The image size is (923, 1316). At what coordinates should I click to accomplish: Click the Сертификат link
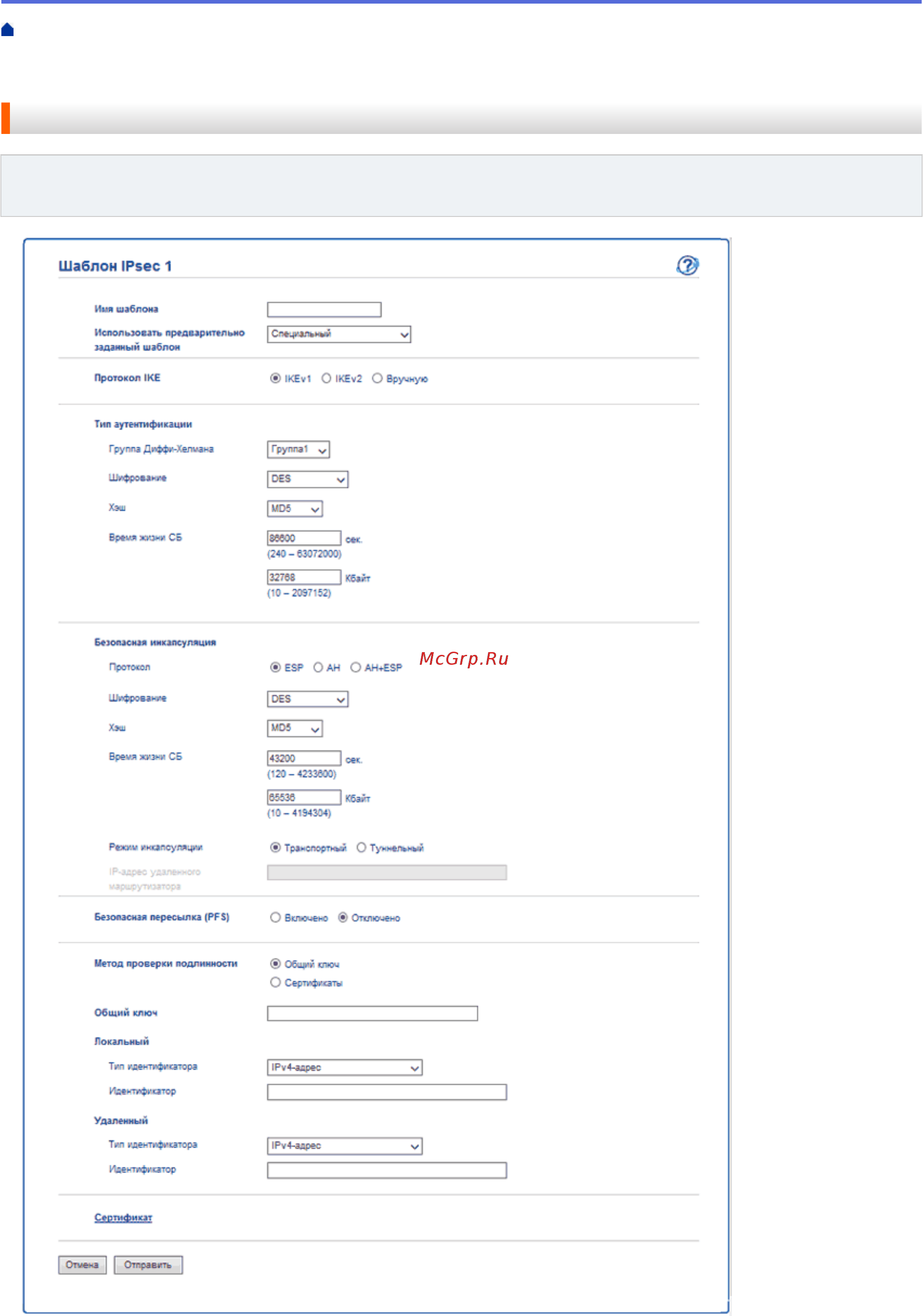coord(123,1217)
